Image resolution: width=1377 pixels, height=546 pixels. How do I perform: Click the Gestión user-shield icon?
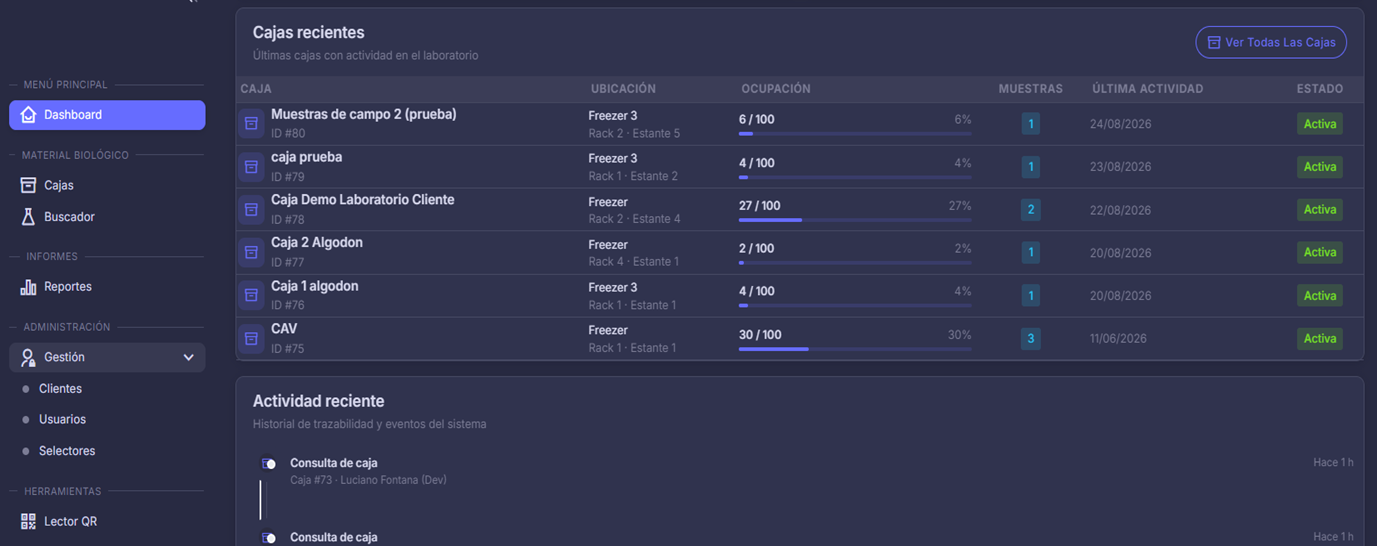28,357
